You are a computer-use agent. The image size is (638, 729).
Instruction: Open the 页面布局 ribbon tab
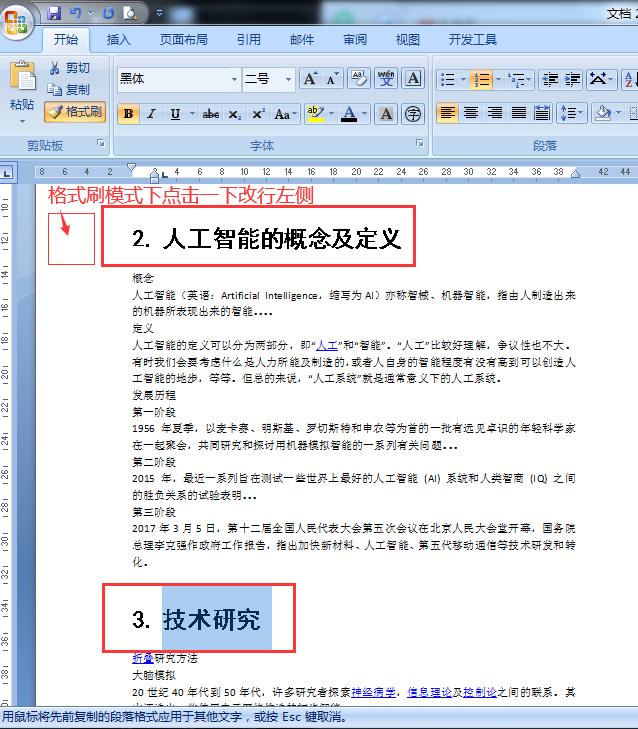point(184,40)
